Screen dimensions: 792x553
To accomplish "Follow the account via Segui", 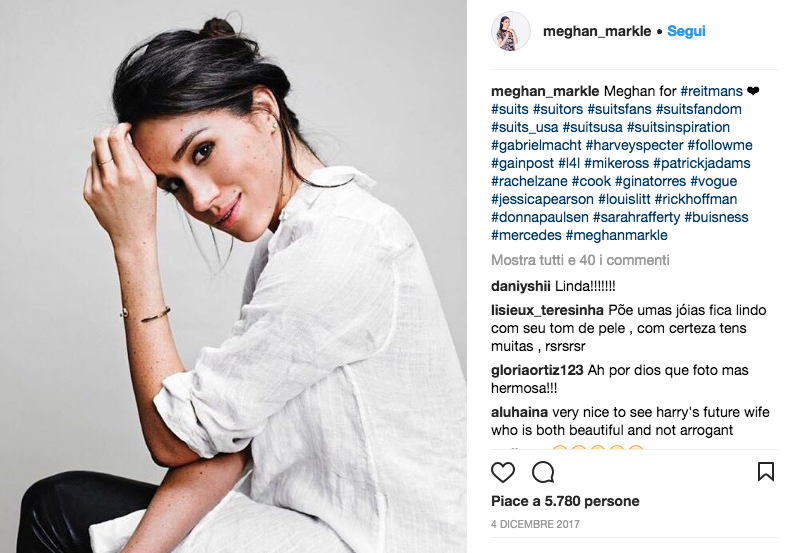I will (686, 31).
